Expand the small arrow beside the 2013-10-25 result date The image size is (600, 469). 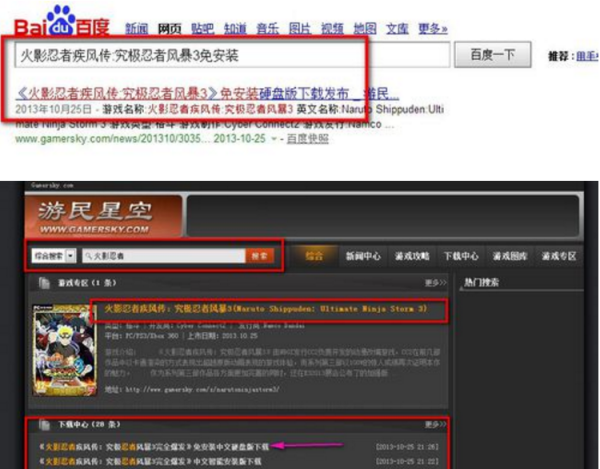[x=274, y=139]
